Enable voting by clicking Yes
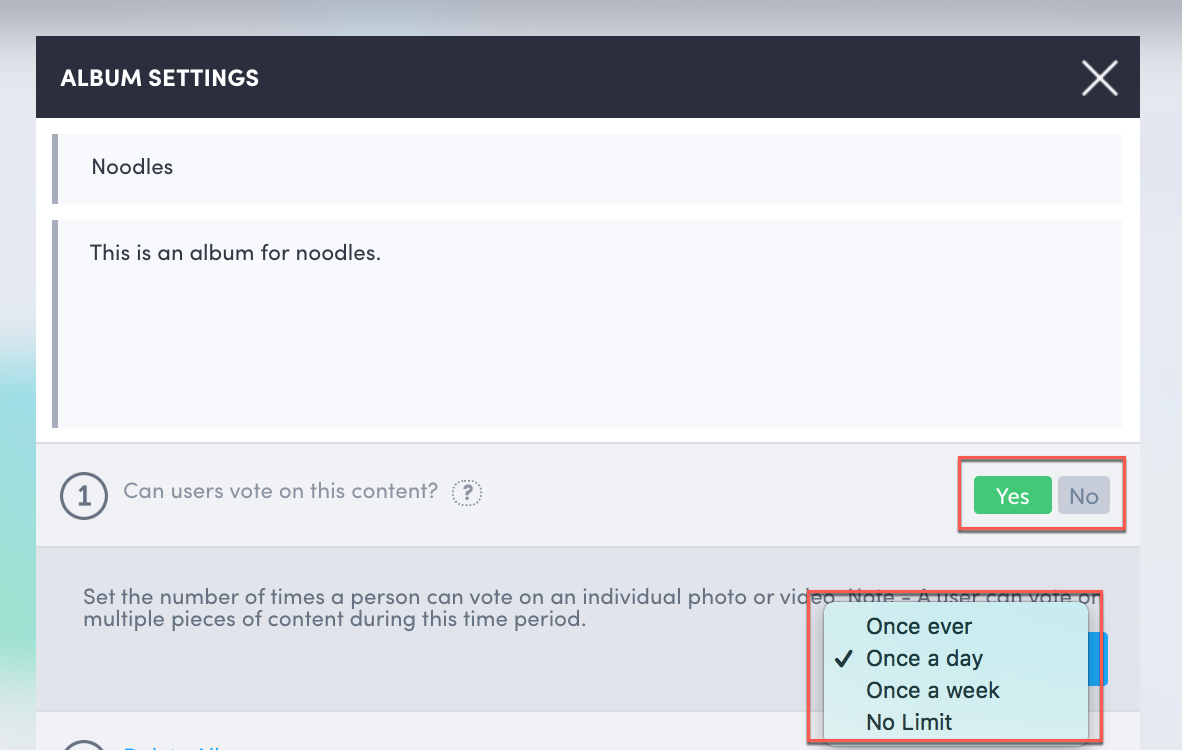This screenshot has width=1182, height=750. pos(1012,495)
